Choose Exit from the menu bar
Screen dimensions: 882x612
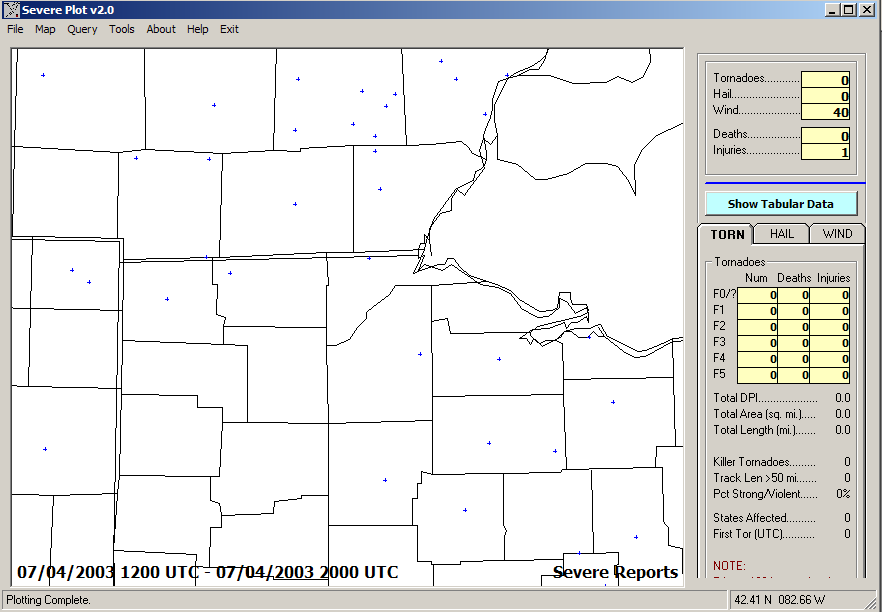(x=229, y=29)
